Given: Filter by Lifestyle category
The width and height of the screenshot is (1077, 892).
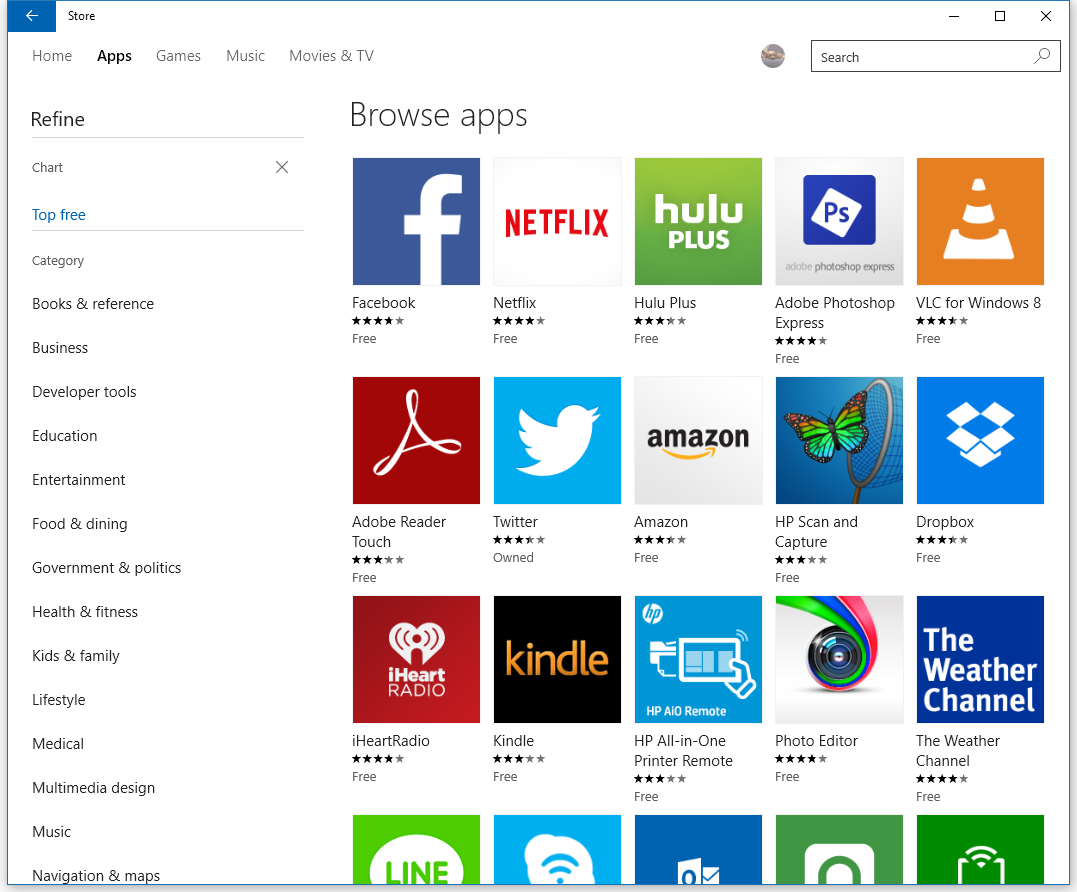Looking at the screenshot, I should pyautogui.click(x=58, y=700).
